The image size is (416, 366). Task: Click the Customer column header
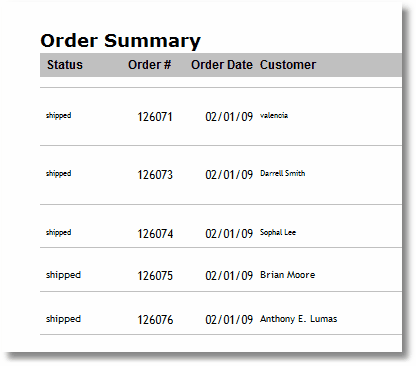point(288,65)
